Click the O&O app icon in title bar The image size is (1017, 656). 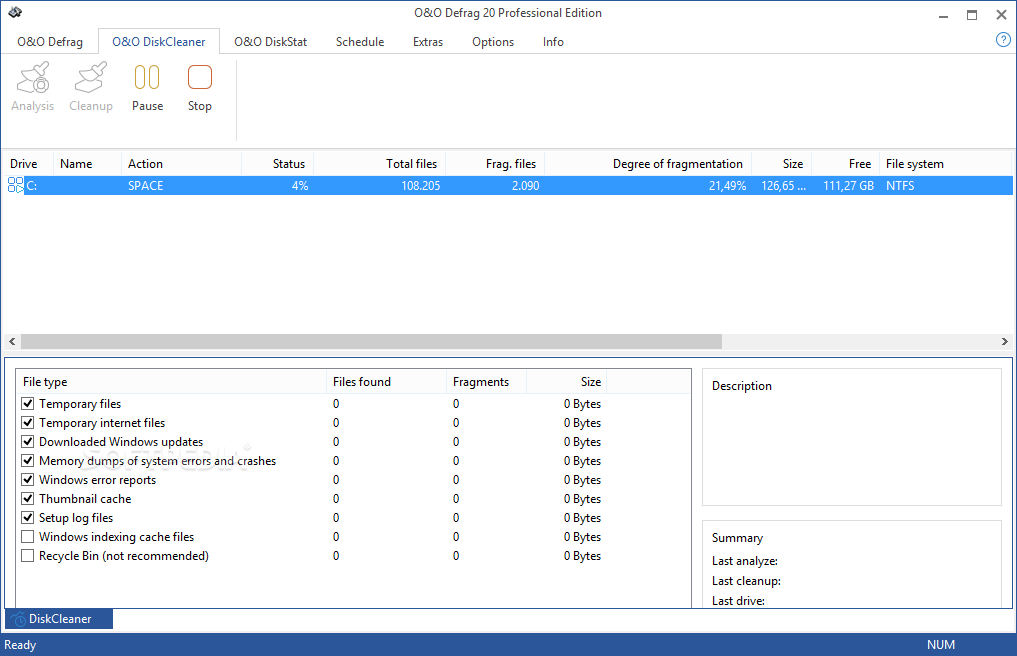15,12
